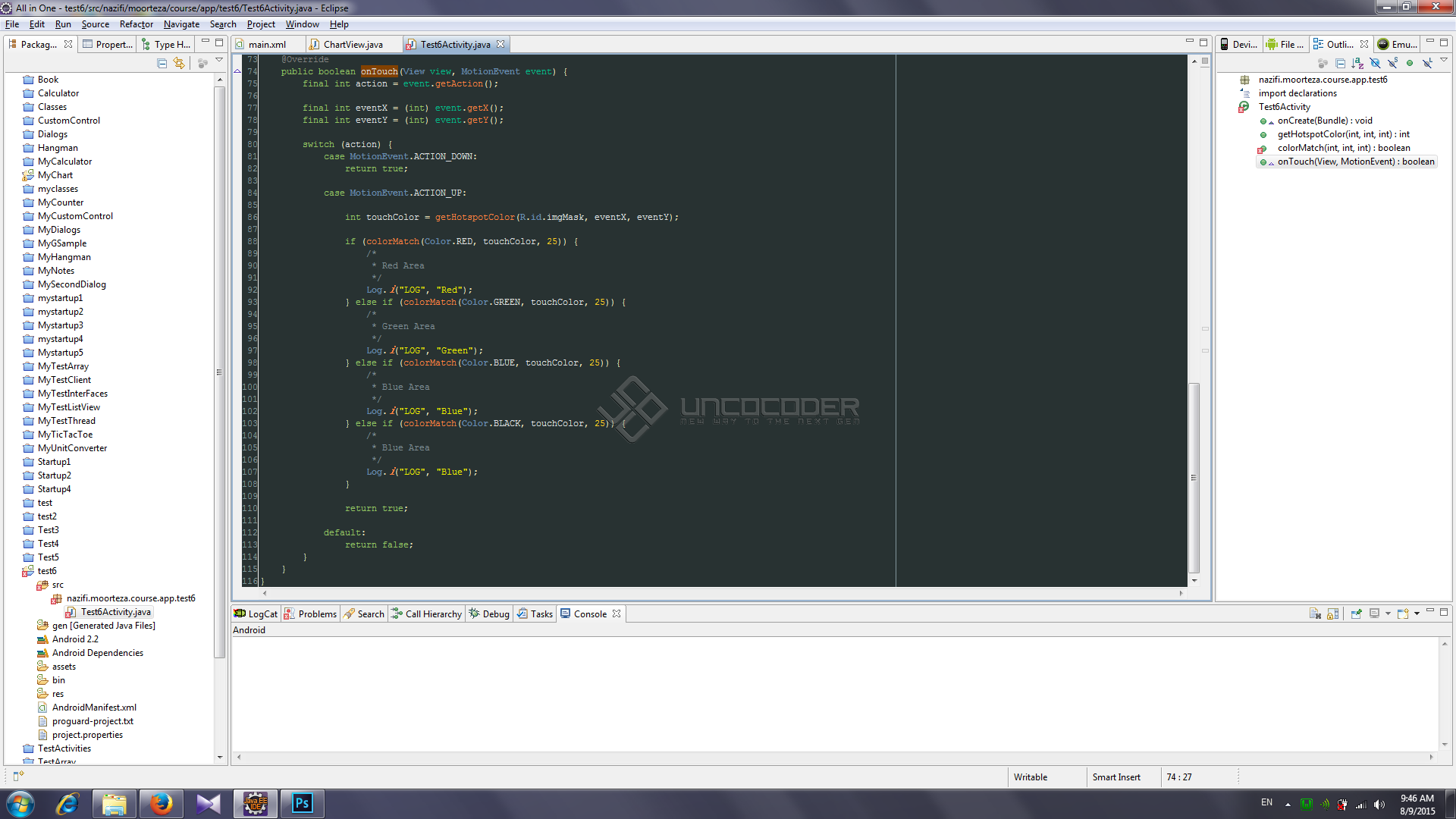Select getHotspotColor method in Outline
This screenshot has width=1456, height=819.
[x=1343, y=134]
